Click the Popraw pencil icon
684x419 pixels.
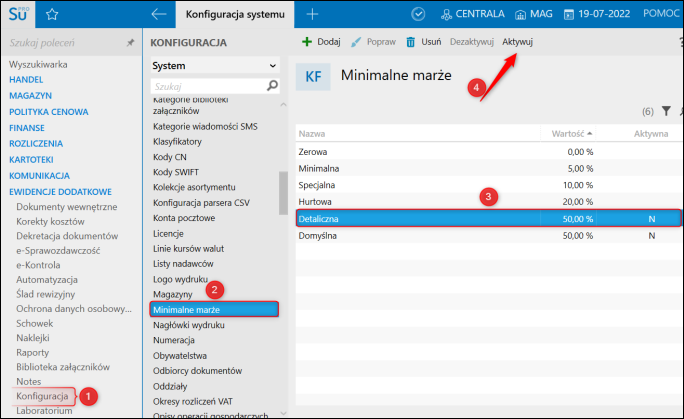pyautogui.click(x=356, y=42)
